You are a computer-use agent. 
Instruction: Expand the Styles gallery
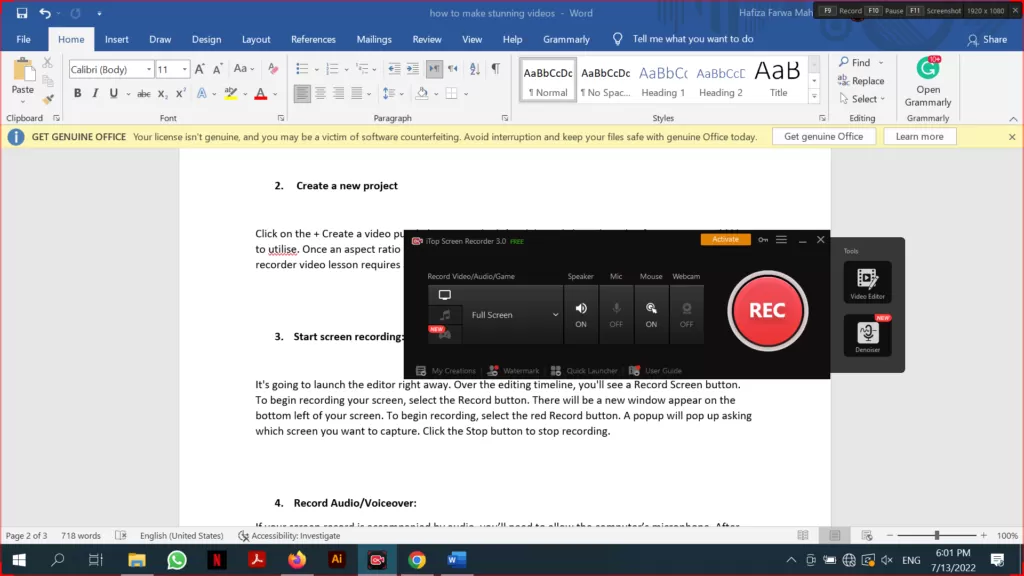click(x=814, y=97)
